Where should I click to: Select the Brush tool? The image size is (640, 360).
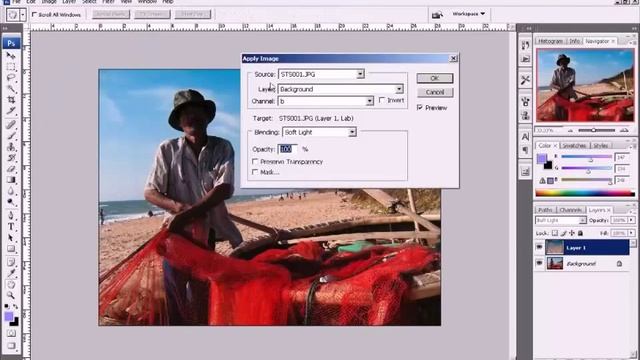(x=11, y=136)
